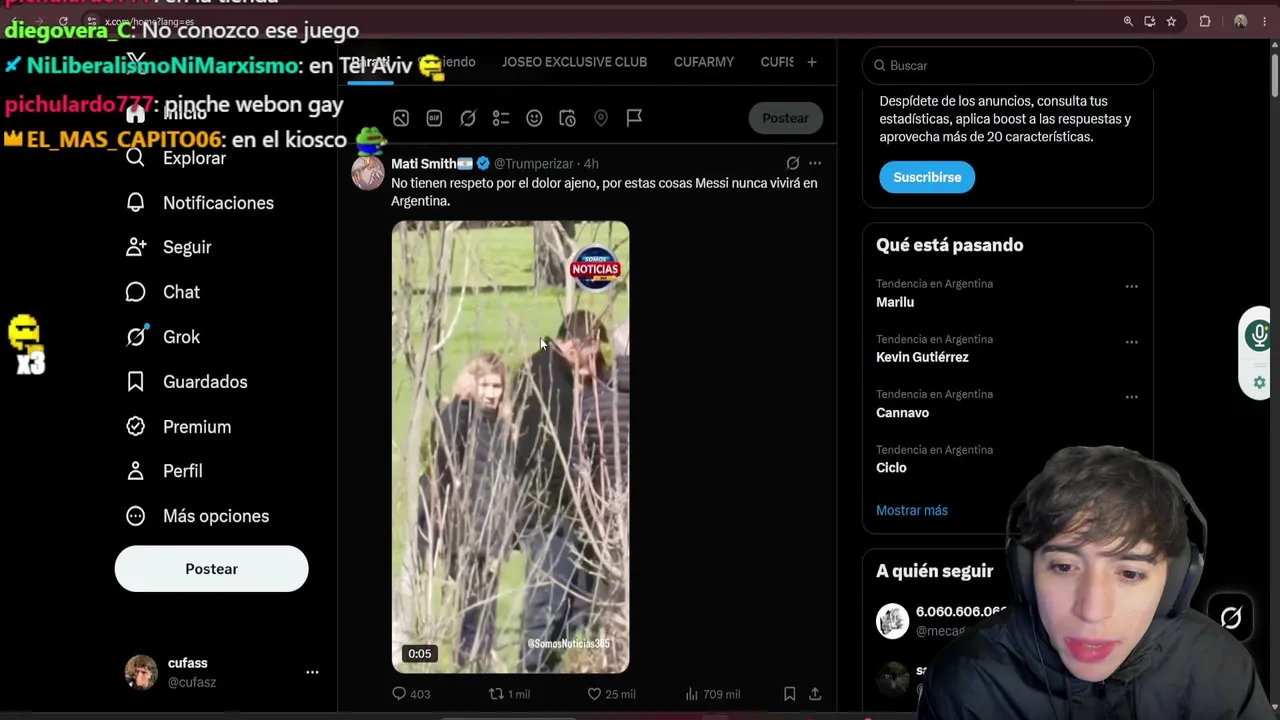The height and width of the screenshot is (720, 1280).
Task: Go to Seguir in the sidebar
Action: [169, 247]
